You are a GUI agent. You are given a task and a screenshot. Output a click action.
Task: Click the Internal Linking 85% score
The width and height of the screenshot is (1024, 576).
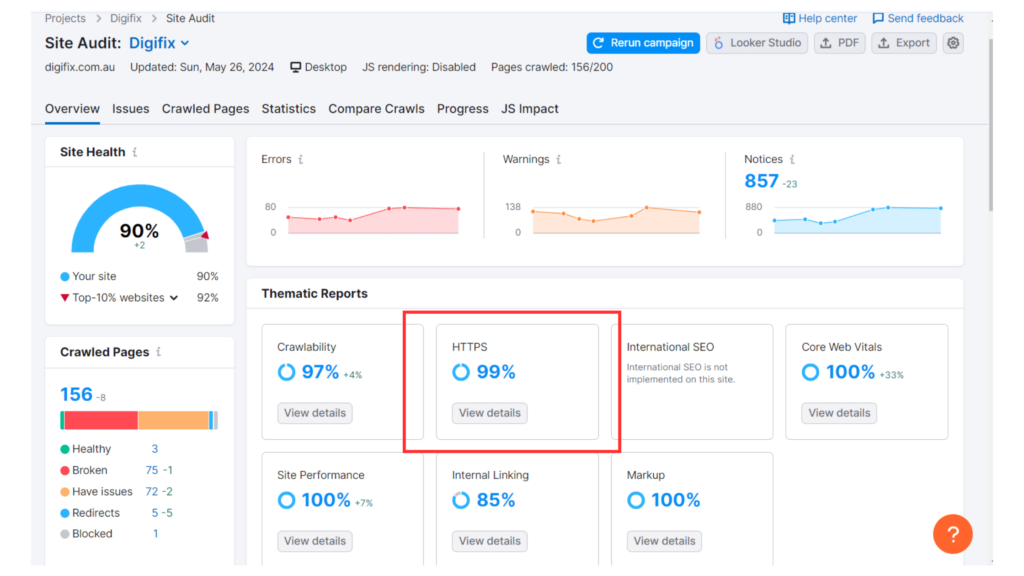[496, 500]
